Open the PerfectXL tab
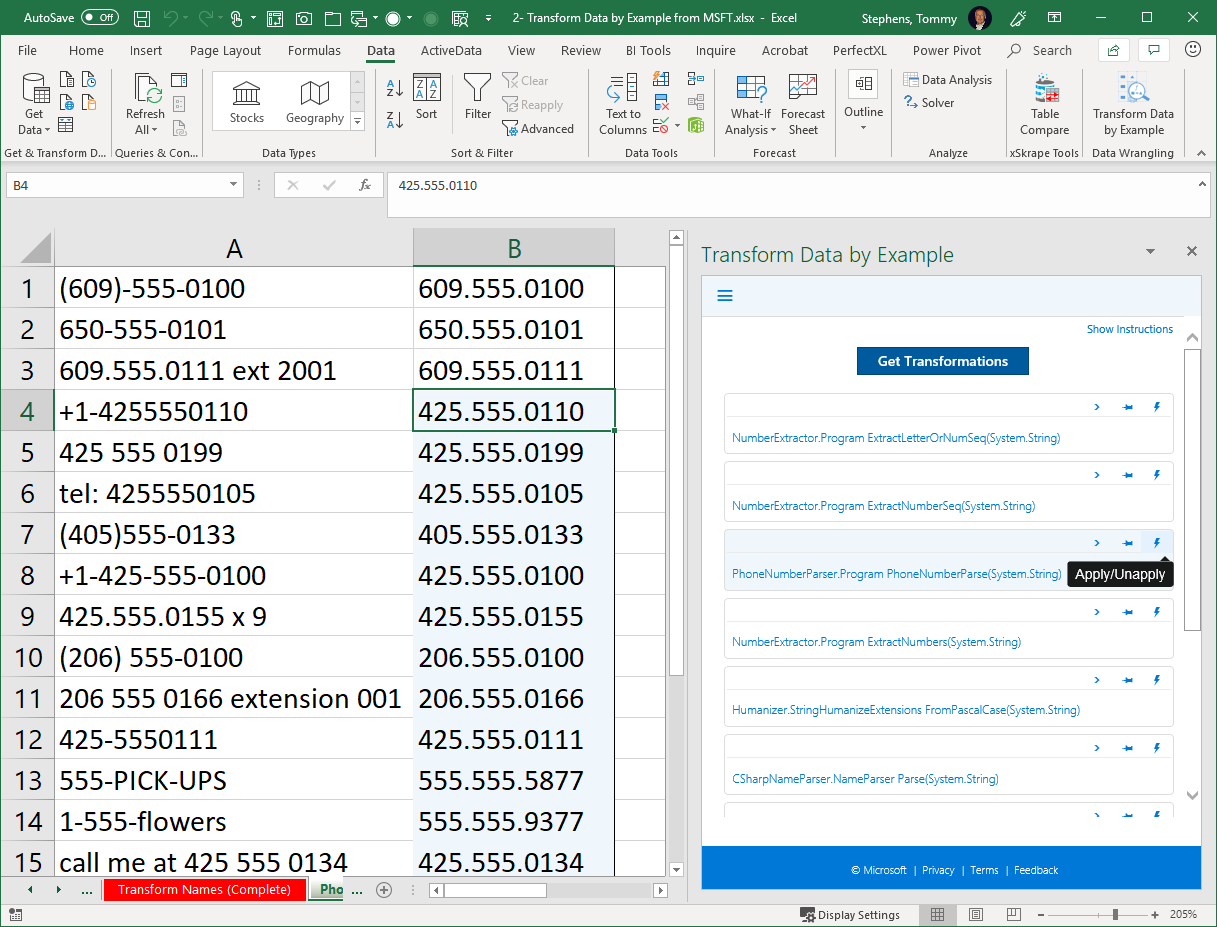 pyautogui.click(x=861, y=50)
